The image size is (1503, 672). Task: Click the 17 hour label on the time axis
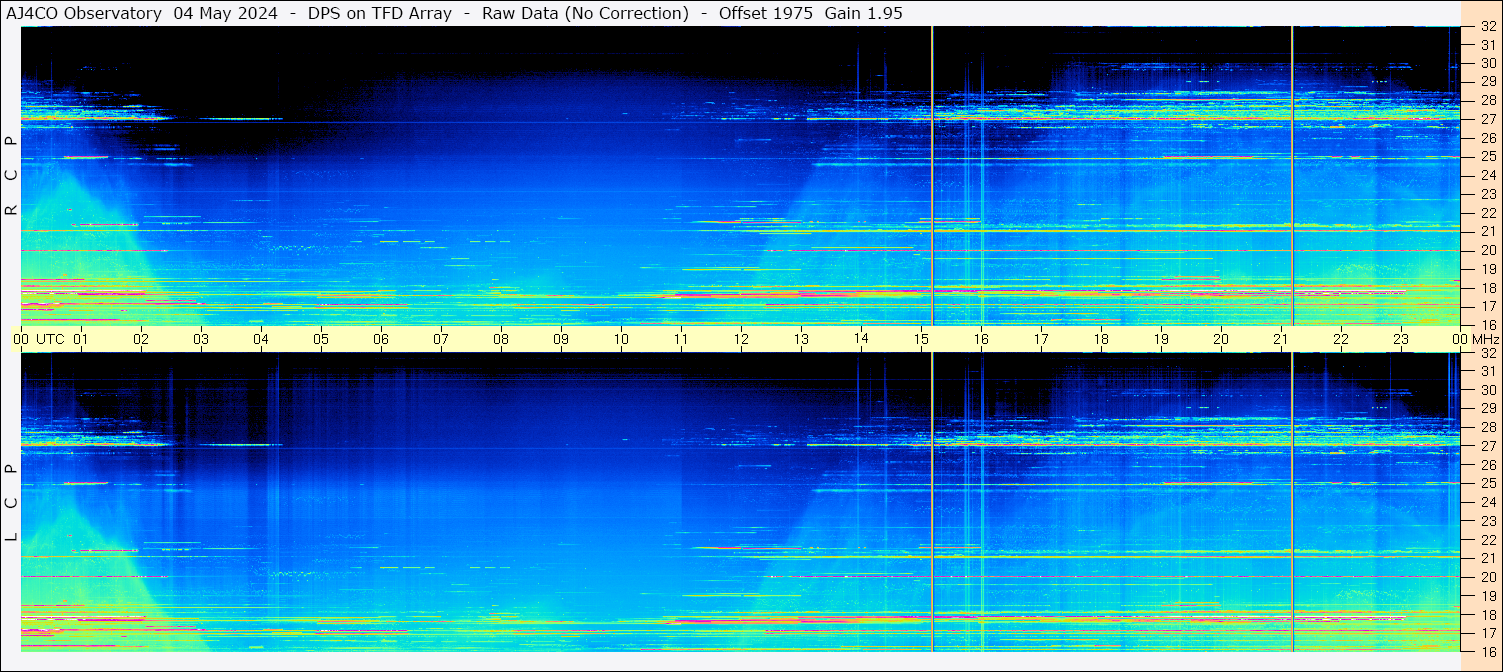1041,339
